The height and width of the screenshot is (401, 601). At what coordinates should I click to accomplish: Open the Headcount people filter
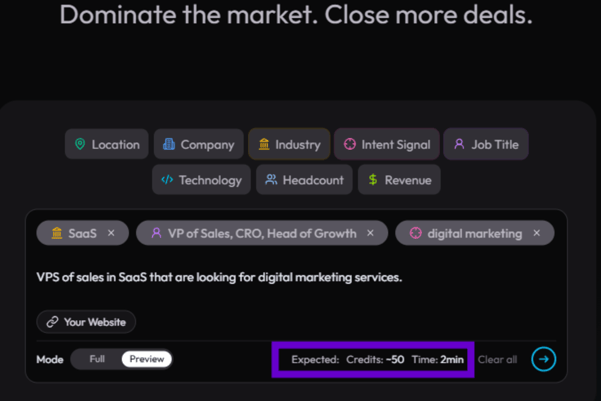click(304, 180)
